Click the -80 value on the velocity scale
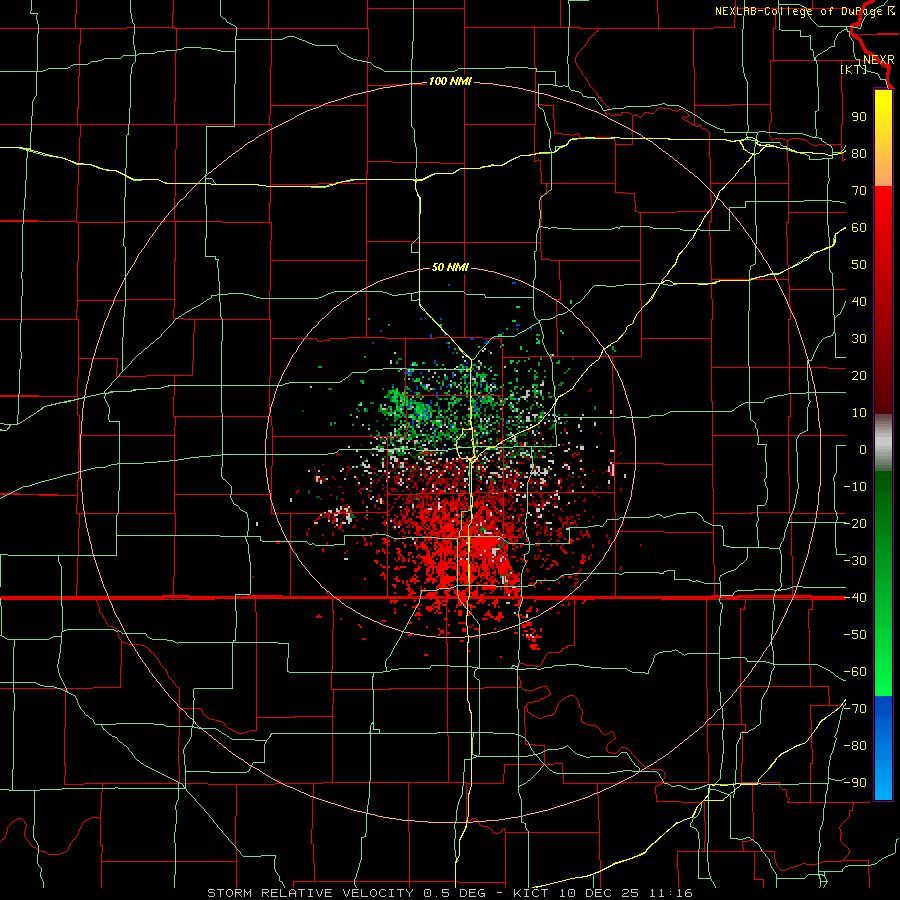 tap(855, 746)
